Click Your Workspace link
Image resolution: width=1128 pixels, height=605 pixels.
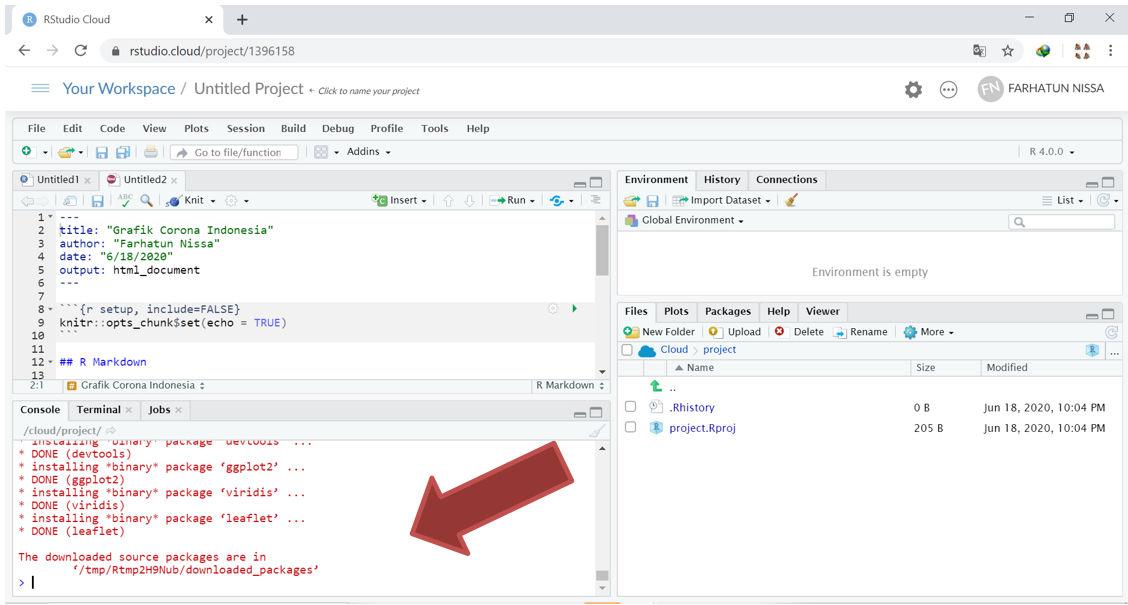[119, 88]
